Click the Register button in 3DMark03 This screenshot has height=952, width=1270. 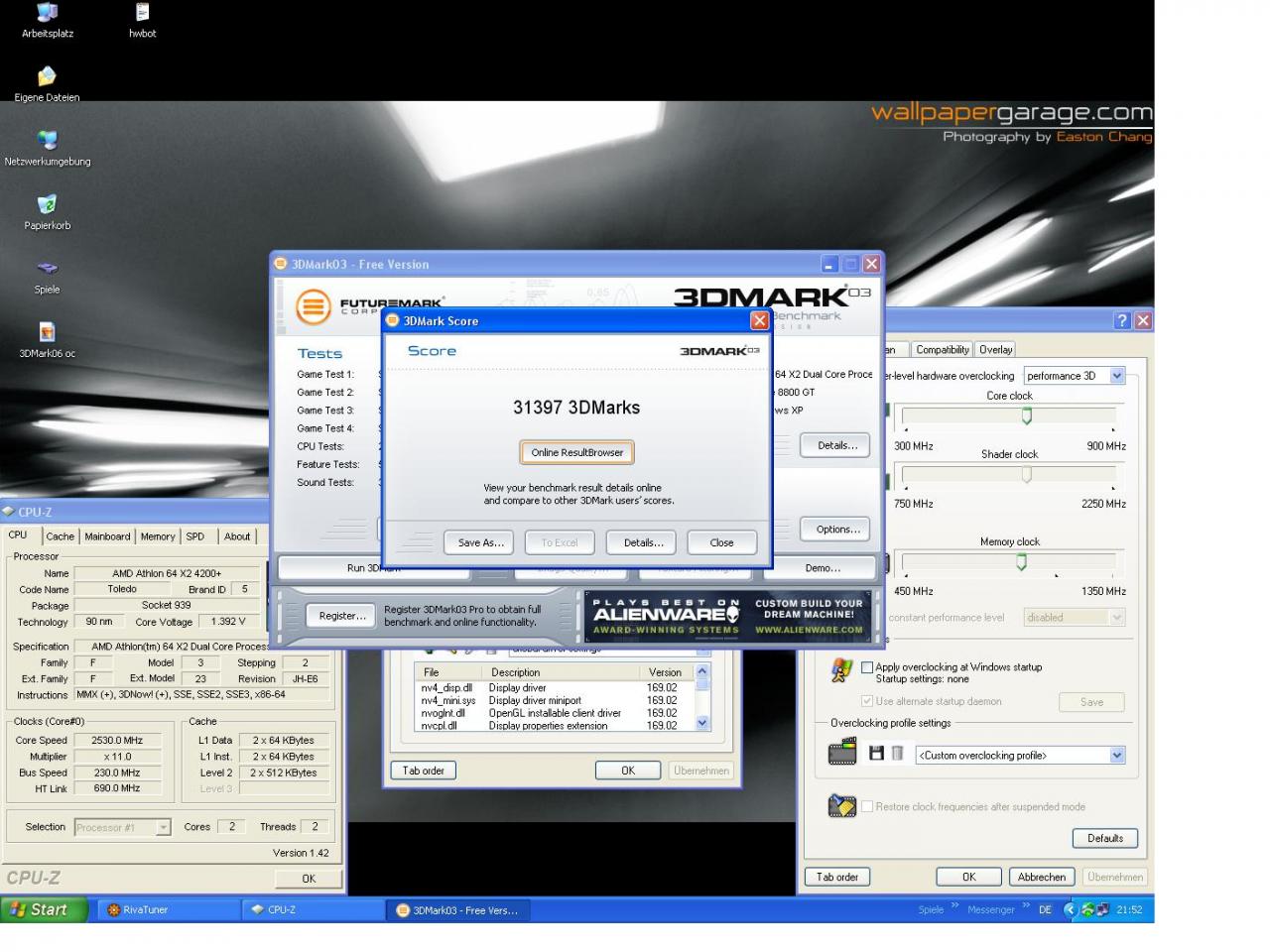coord(341,616)
